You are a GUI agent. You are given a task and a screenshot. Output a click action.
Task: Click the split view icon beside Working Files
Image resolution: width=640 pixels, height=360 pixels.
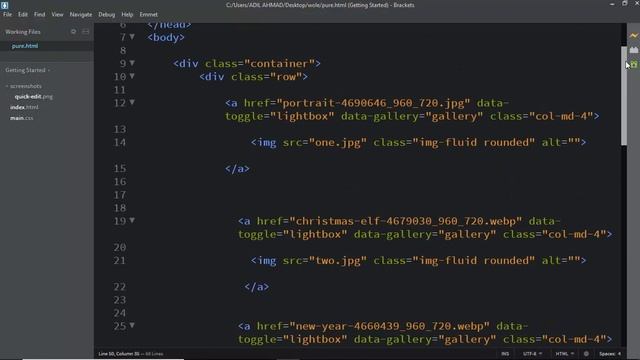point(86,31)
